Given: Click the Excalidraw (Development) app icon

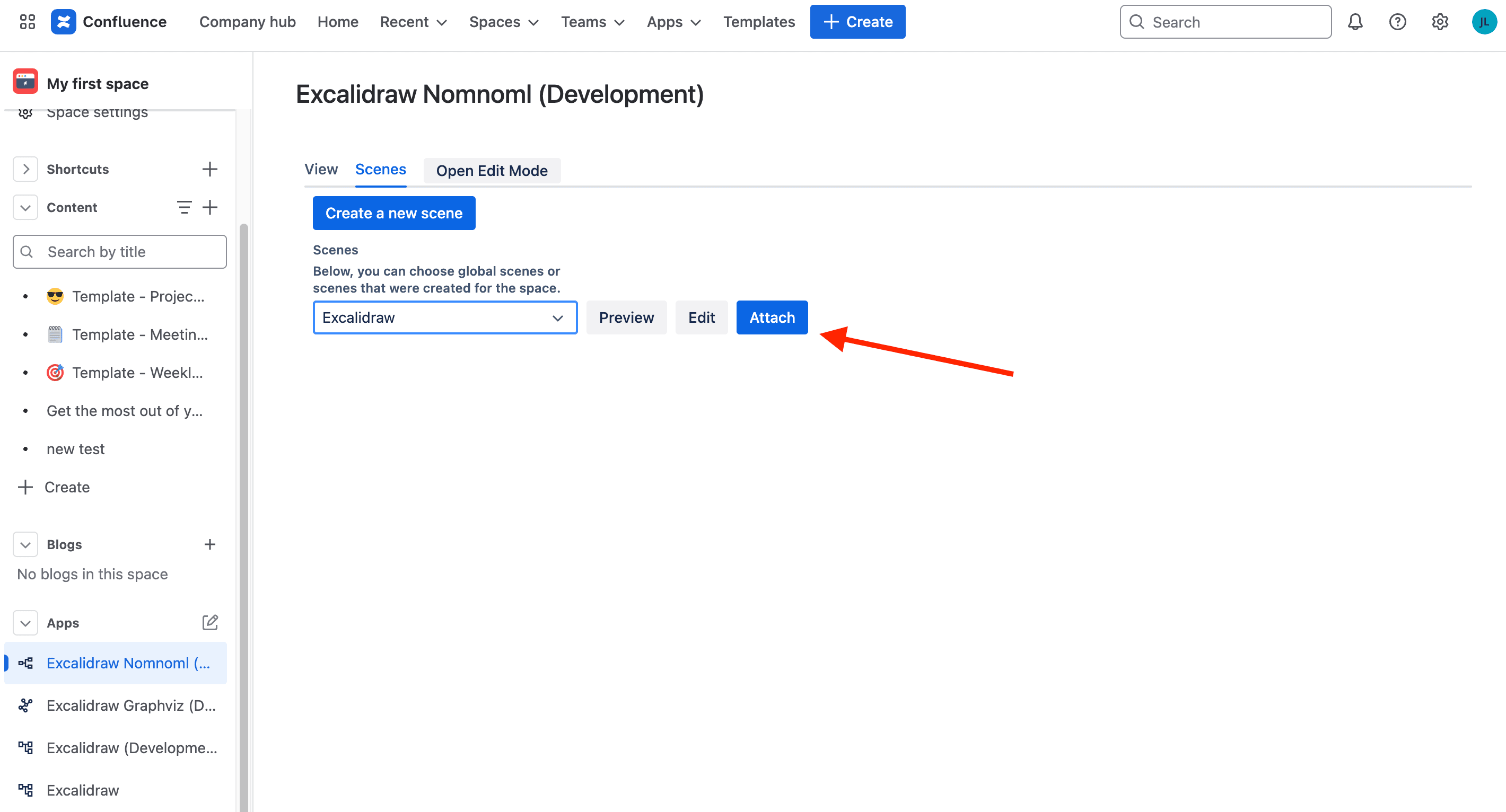Looking at the screenshot, I should [x=26, y=748].
